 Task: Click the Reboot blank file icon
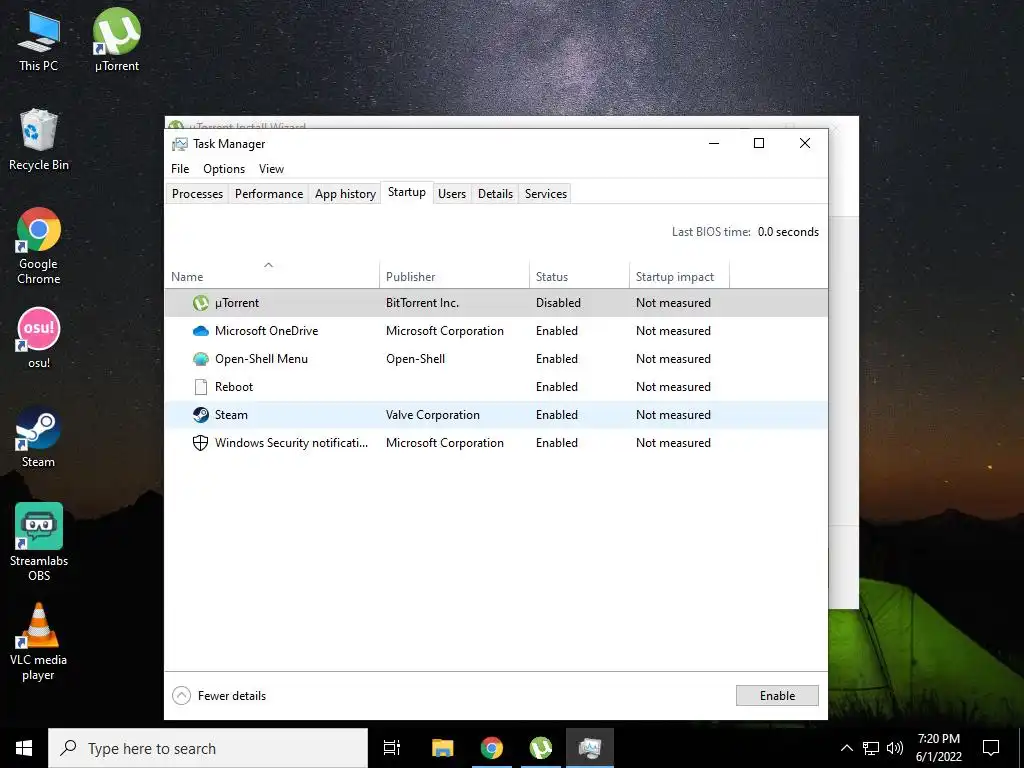tap(200, 387)
